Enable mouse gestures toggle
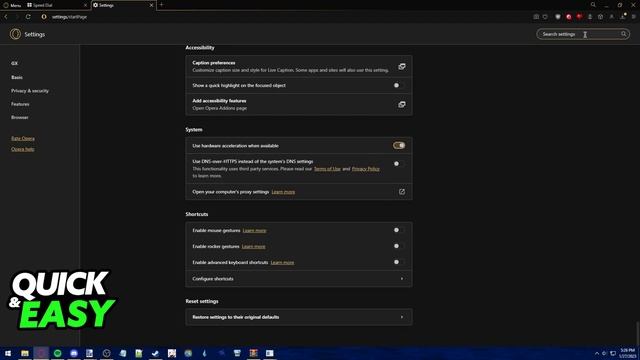 click(x=399, y=230)
